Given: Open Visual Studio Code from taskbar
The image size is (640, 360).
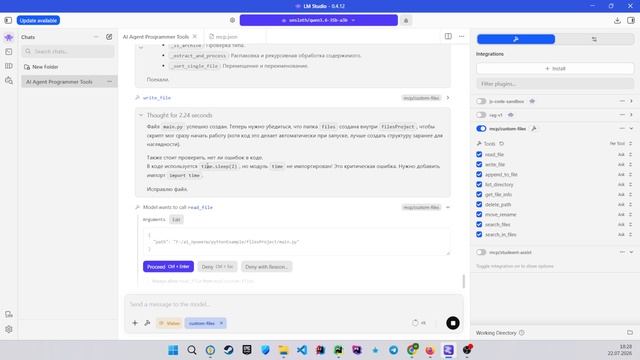Looking at the screenshot, I should [302, 350].
